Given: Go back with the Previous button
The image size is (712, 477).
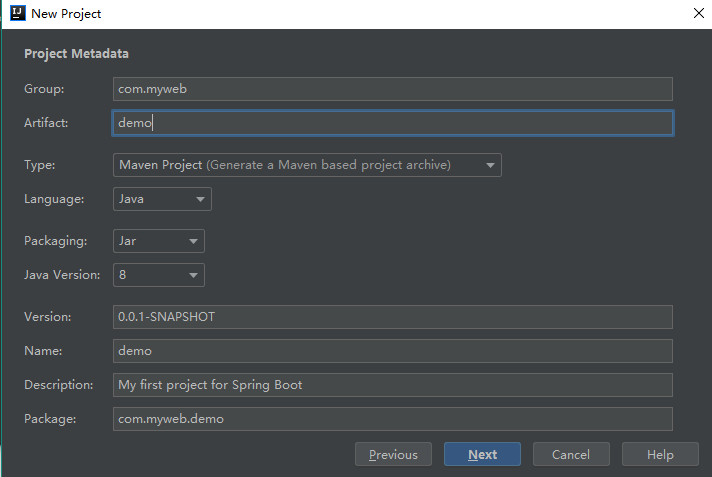Looking at the screenshot, I should pyautogui.click(x=393, y=455).
